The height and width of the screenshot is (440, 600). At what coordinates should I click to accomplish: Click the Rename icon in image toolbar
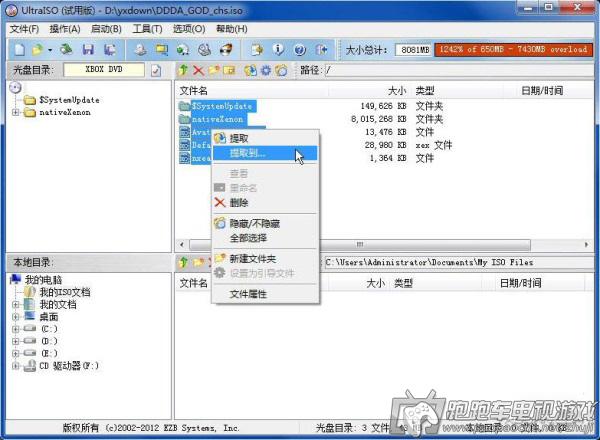[x=229, y=70]
